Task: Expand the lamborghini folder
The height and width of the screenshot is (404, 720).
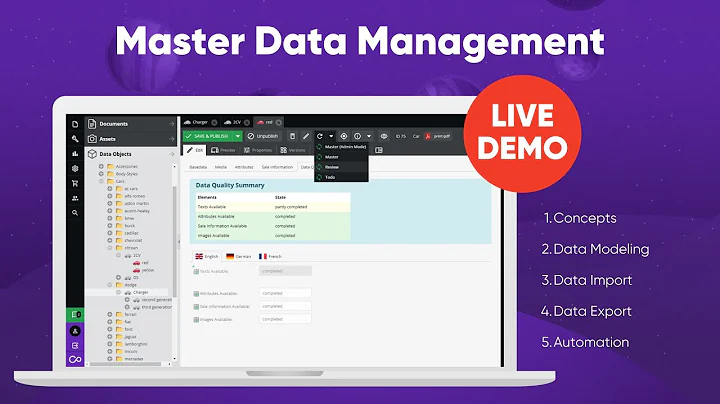Action: click(x=110, y=344)
